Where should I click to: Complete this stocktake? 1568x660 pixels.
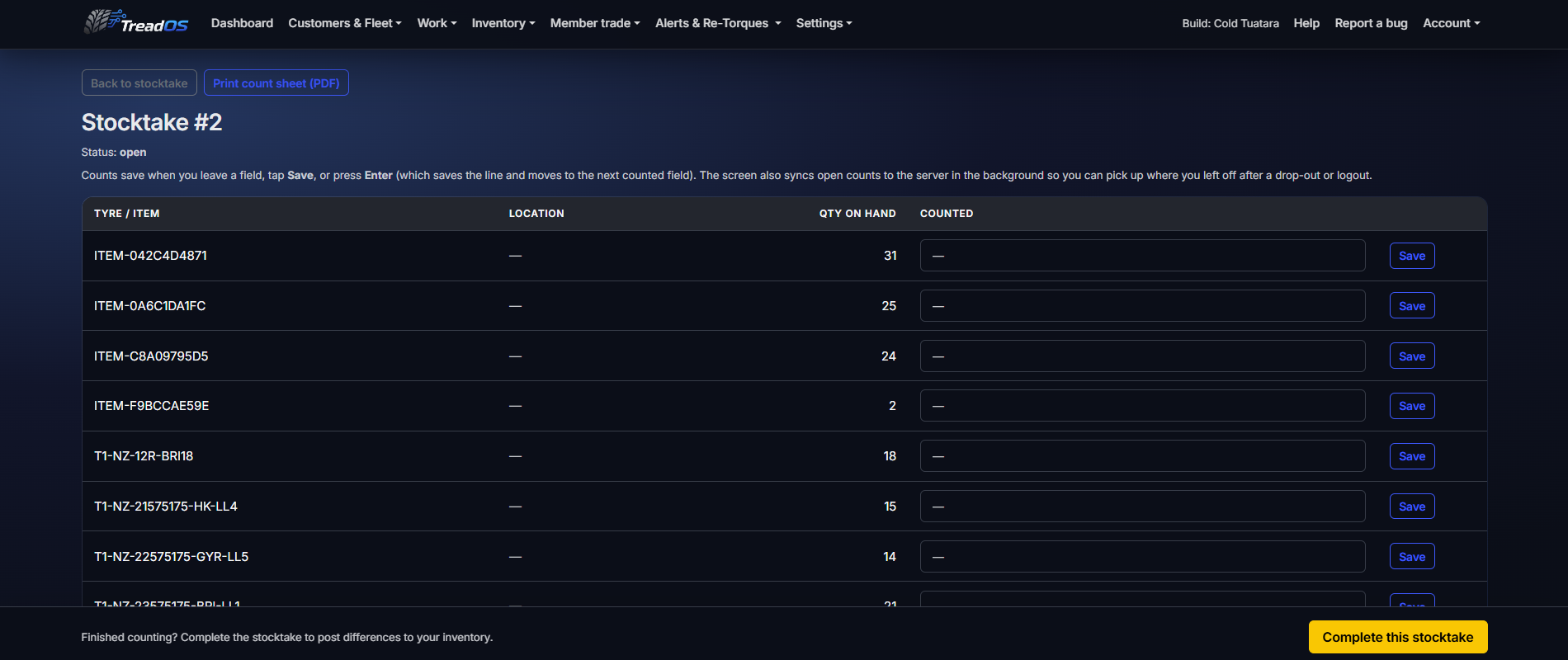[1398, 637]
